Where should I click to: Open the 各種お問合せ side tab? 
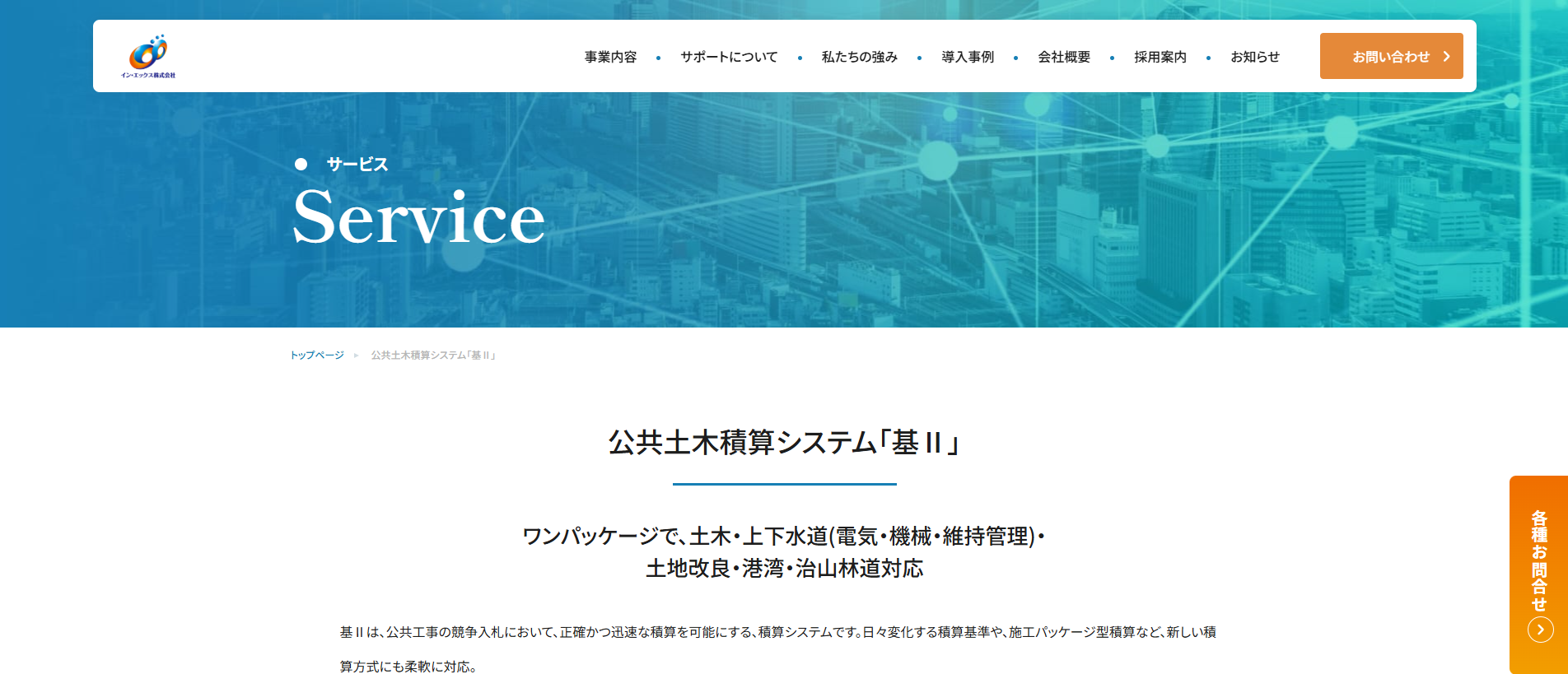click(1538, 560)
